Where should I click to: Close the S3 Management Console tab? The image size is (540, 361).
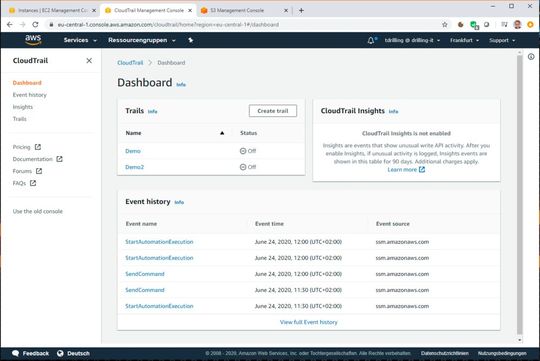[286, 10]
